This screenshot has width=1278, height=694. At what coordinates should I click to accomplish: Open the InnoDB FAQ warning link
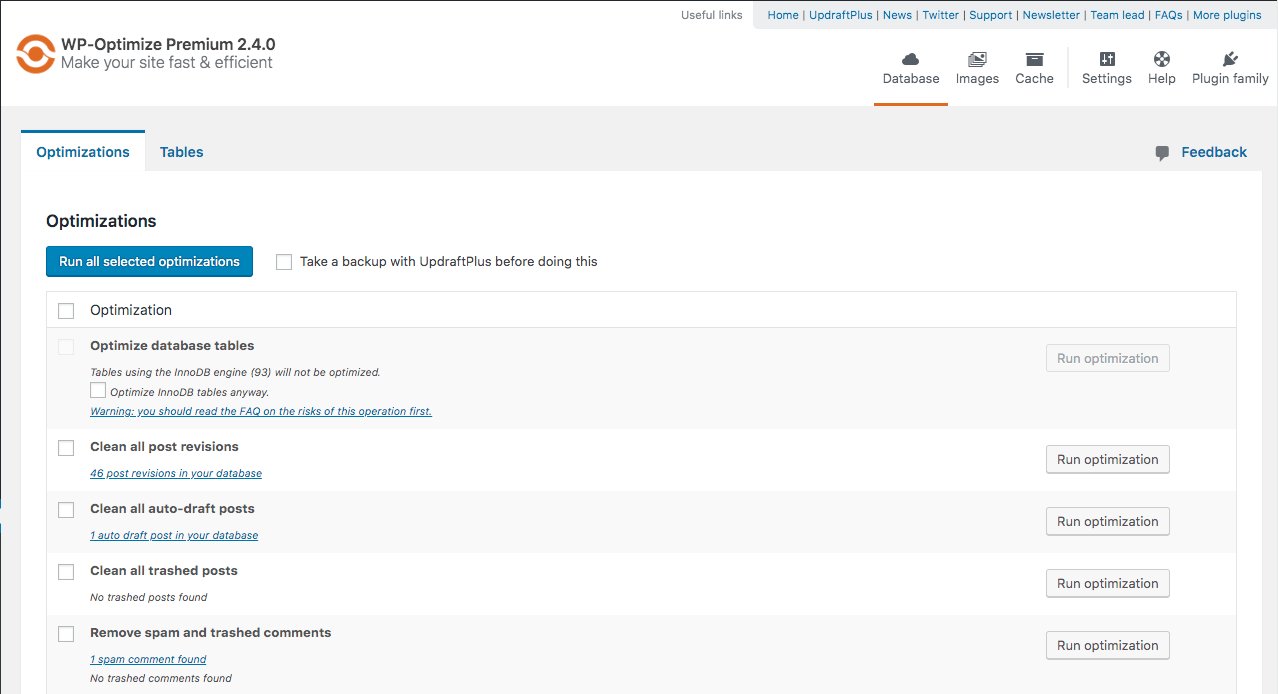click(x=261, y=411)
